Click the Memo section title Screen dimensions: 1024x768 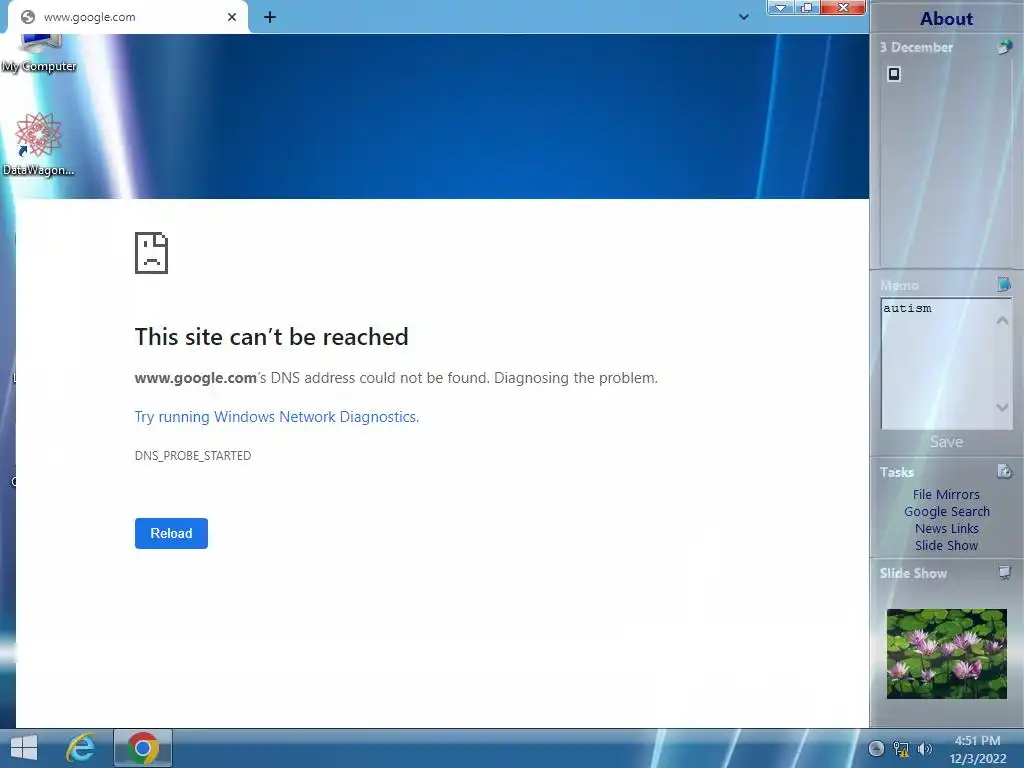(899, 285)
